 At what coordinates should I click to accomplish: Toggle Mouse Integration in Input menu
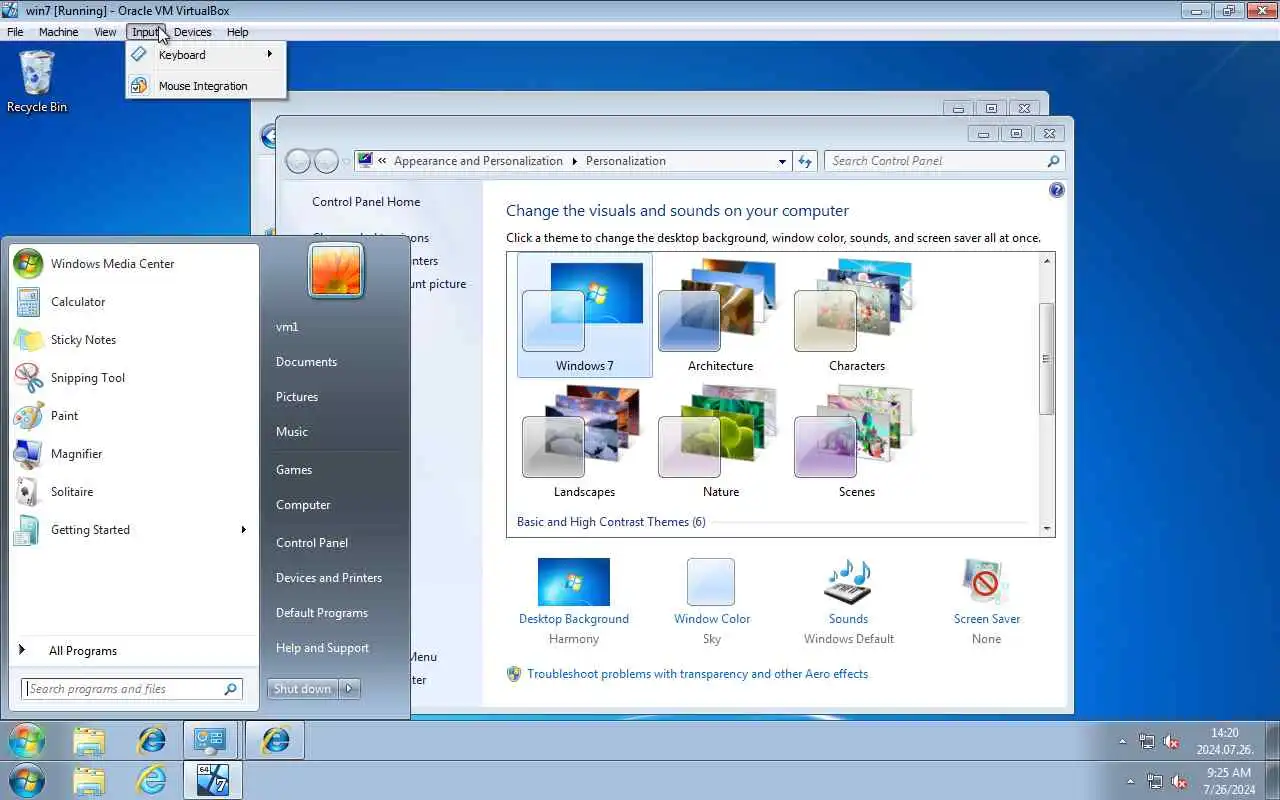point(205,86)
